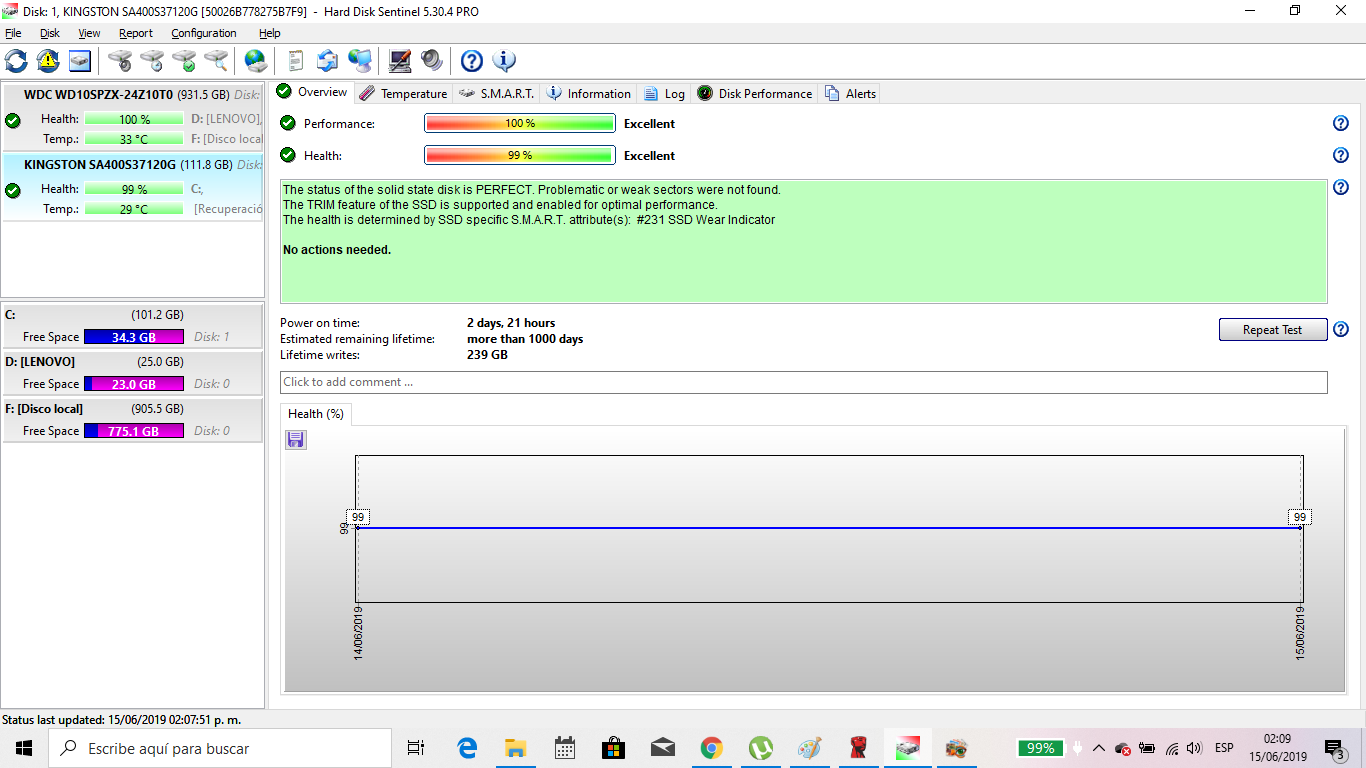Screen dimensions: 1366x768
Task: Open configuration via monitor-with-screwdriver icon
Action: click(400, 61)
